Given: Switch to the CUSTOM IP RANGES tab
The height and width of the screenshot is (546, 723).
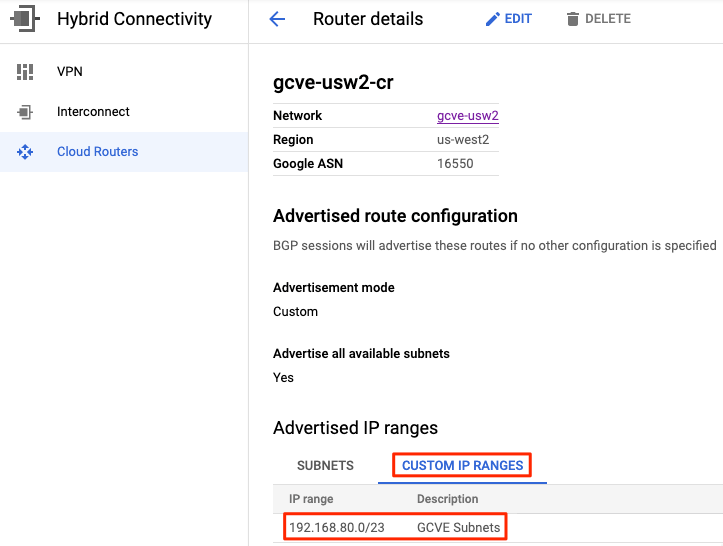Looking at the screenshot, I should (x=462, y=465).
